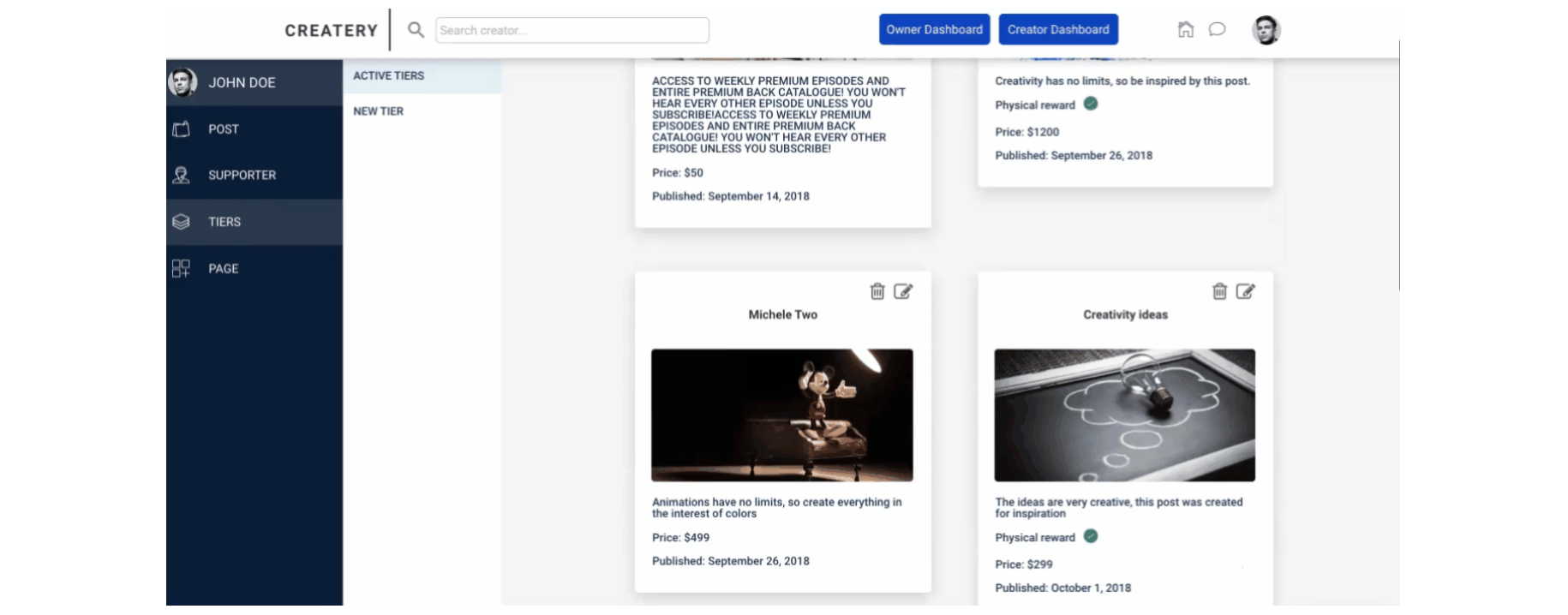Screen dimensions: 1568x615
Task: Click 'The ideas are very creative' description
Action: 1119,508
